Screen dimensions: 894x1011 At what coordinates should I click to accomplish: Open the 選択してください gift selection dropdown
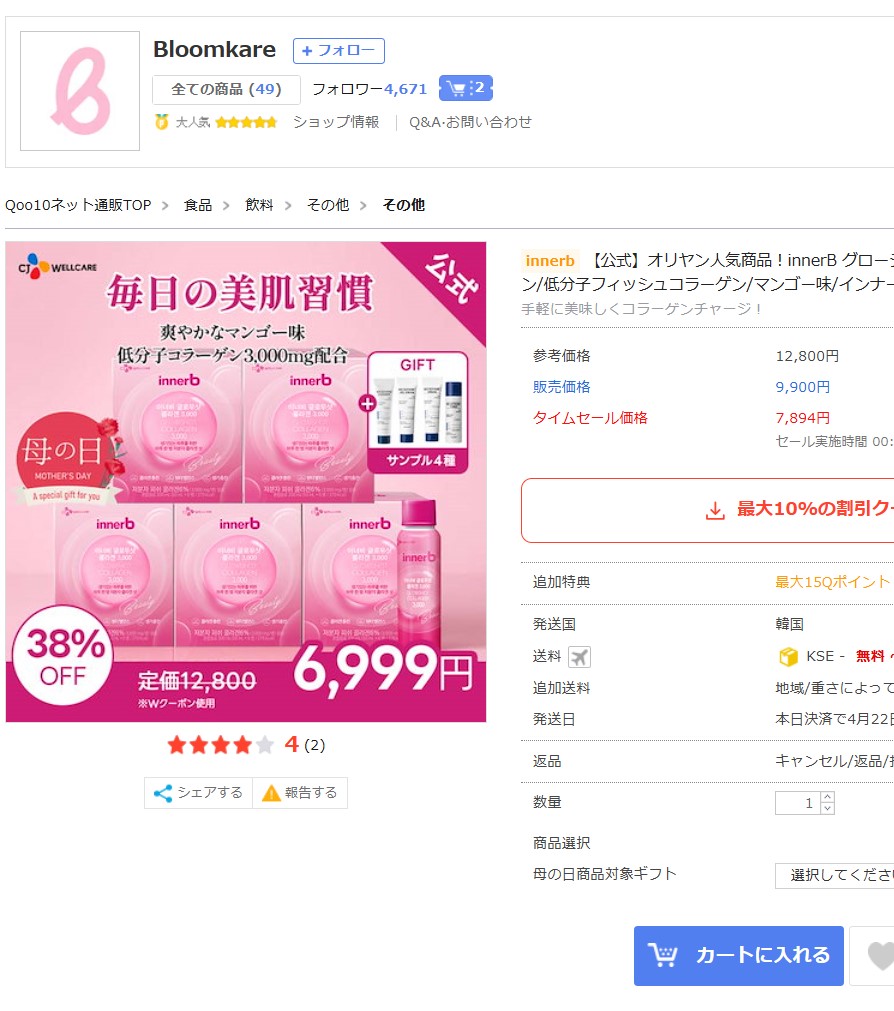pos(838,876)
